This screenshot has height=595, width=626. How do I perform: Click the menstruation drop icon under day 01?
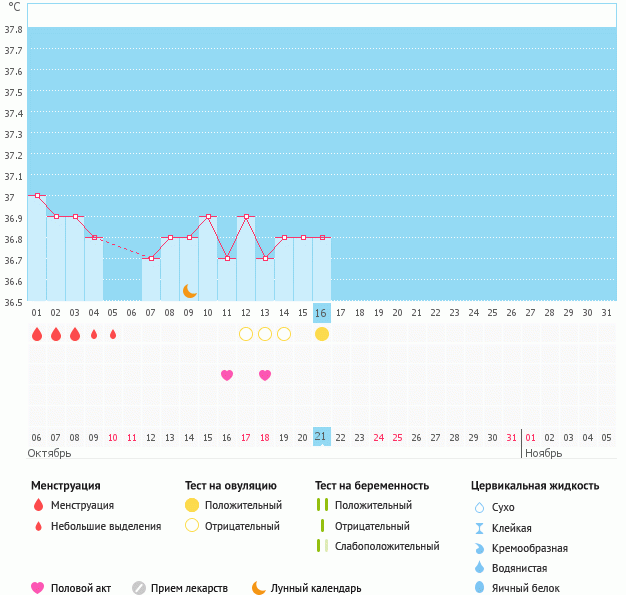click(x=37, y=334)
